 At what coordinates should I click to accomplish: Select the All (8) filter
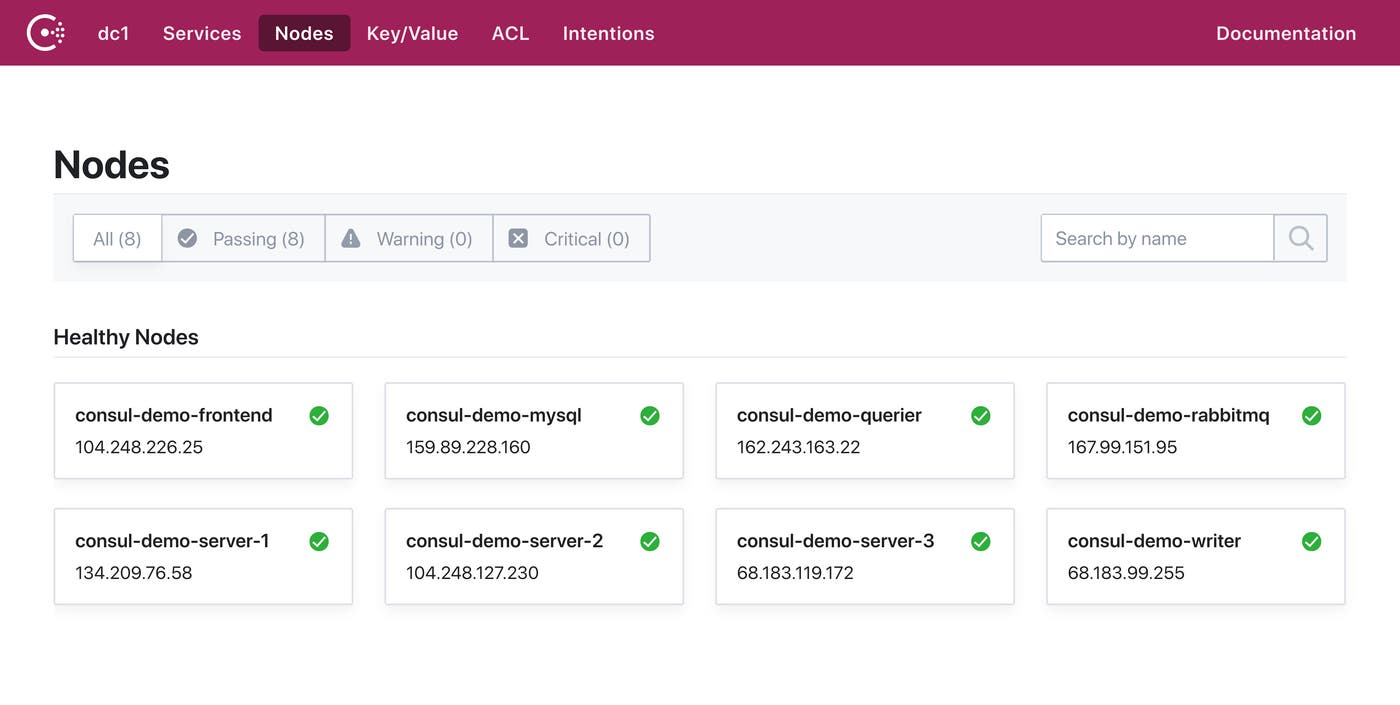pyautogui.click(x=117, y=239)
